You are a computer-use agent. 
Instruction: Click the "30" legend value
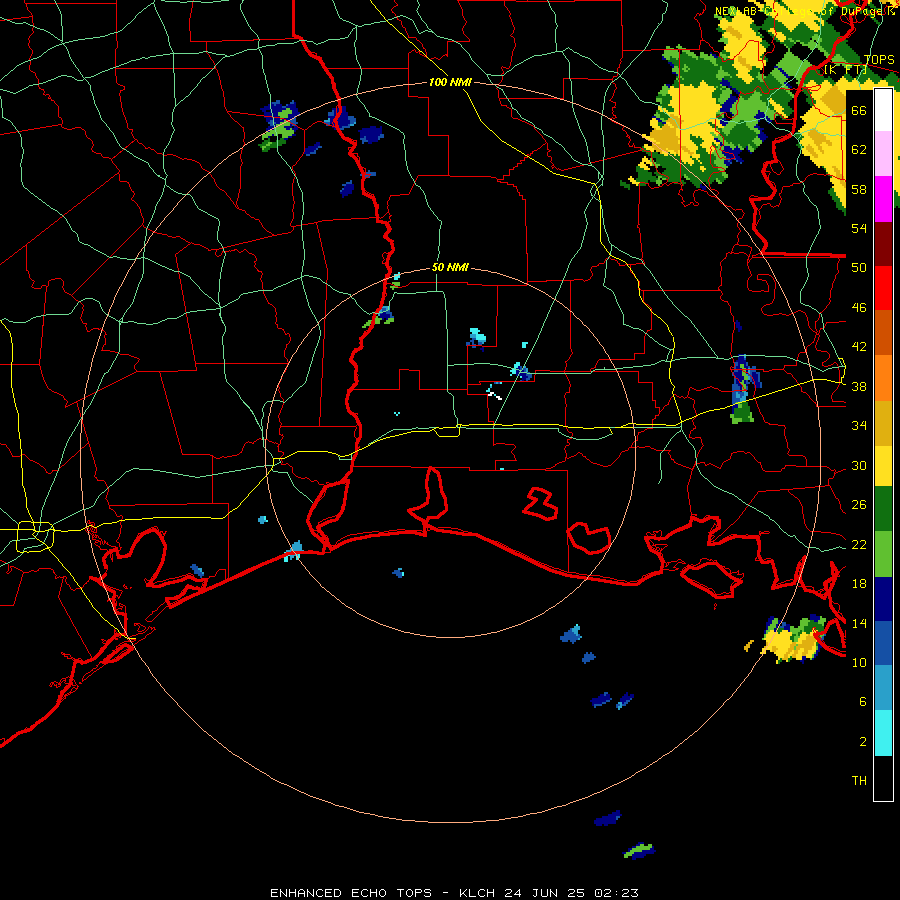859,465
